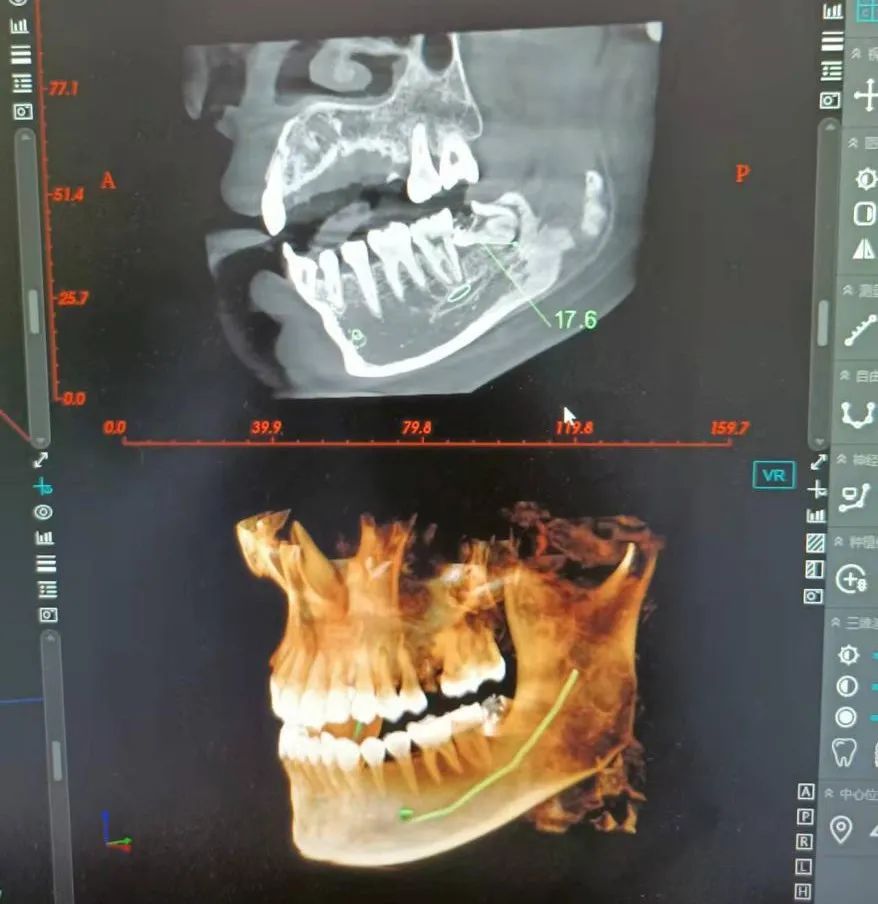Activate the nerve canal tracing tool
The image size is (878, 904).
(855, 497)
